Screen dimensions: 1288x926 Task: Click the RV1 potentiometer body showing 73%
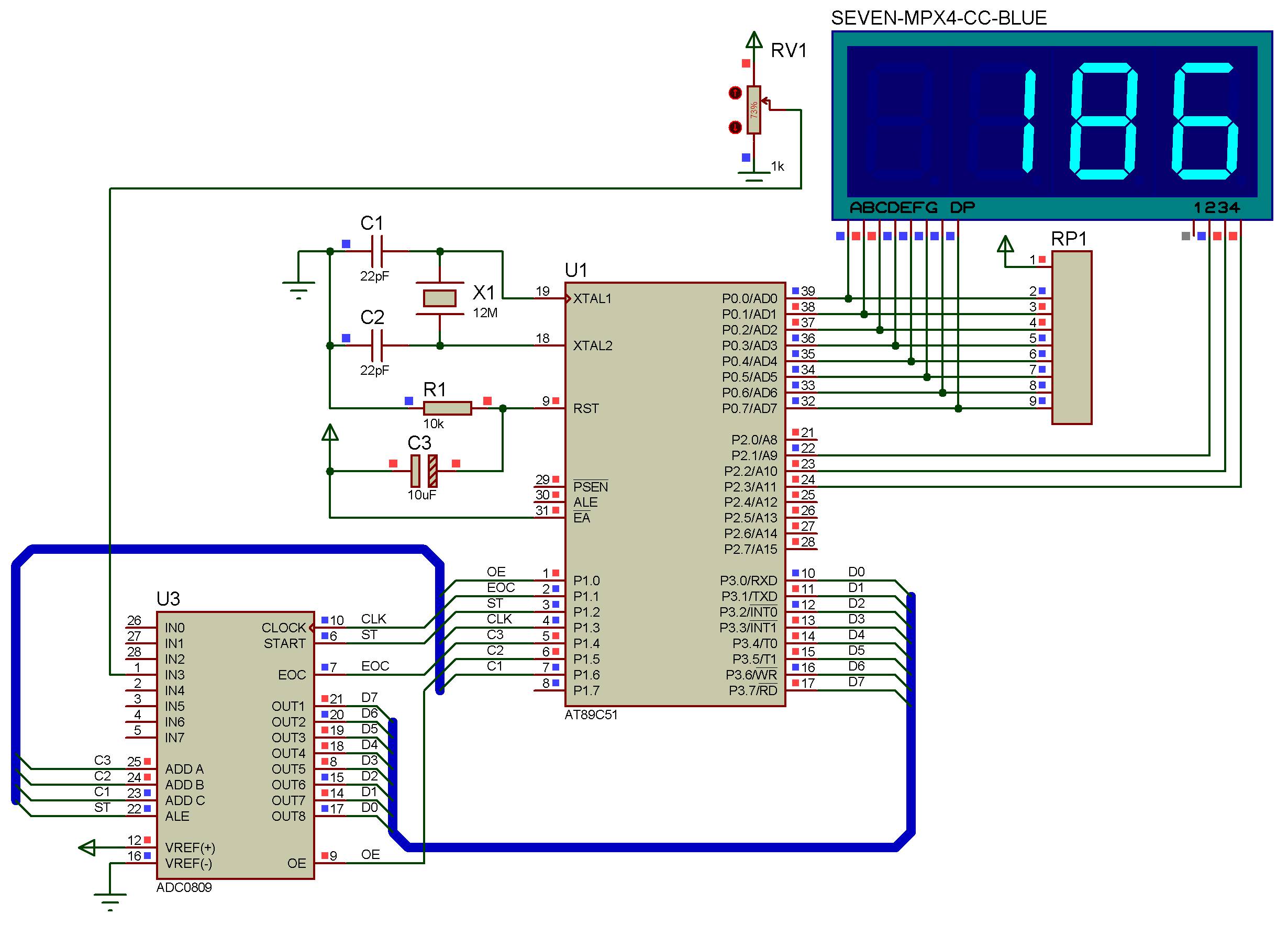click(x=753, y=109)
